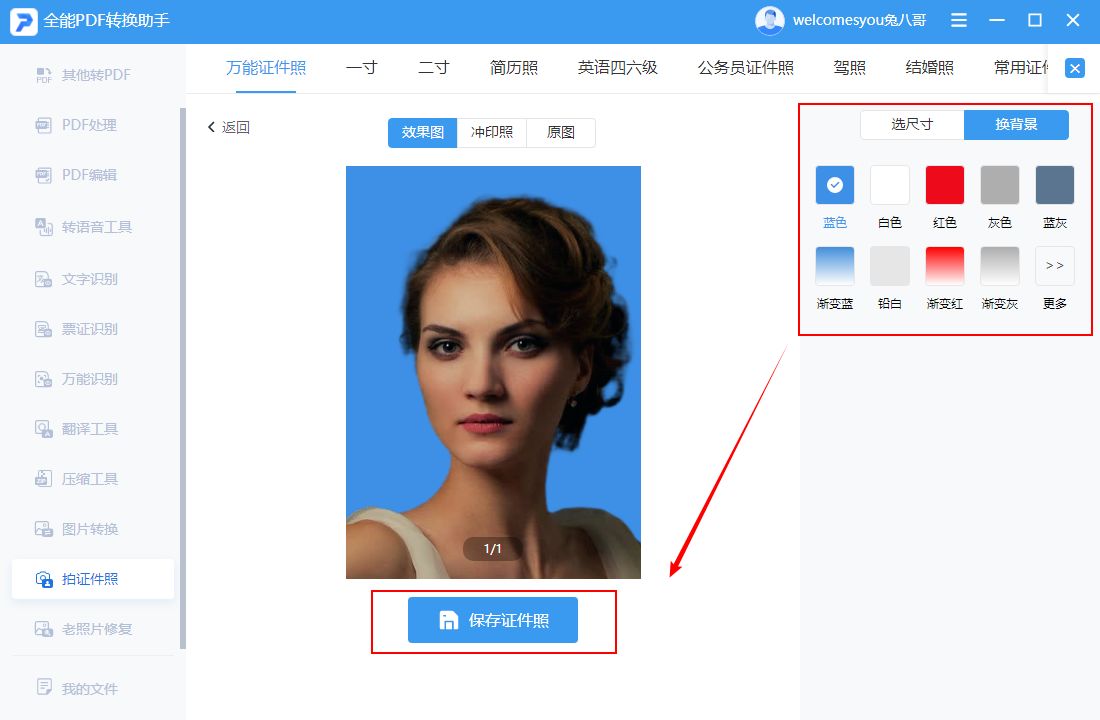
Task: Click the 蓝色 swatch label text
Action: pos(835,222)
